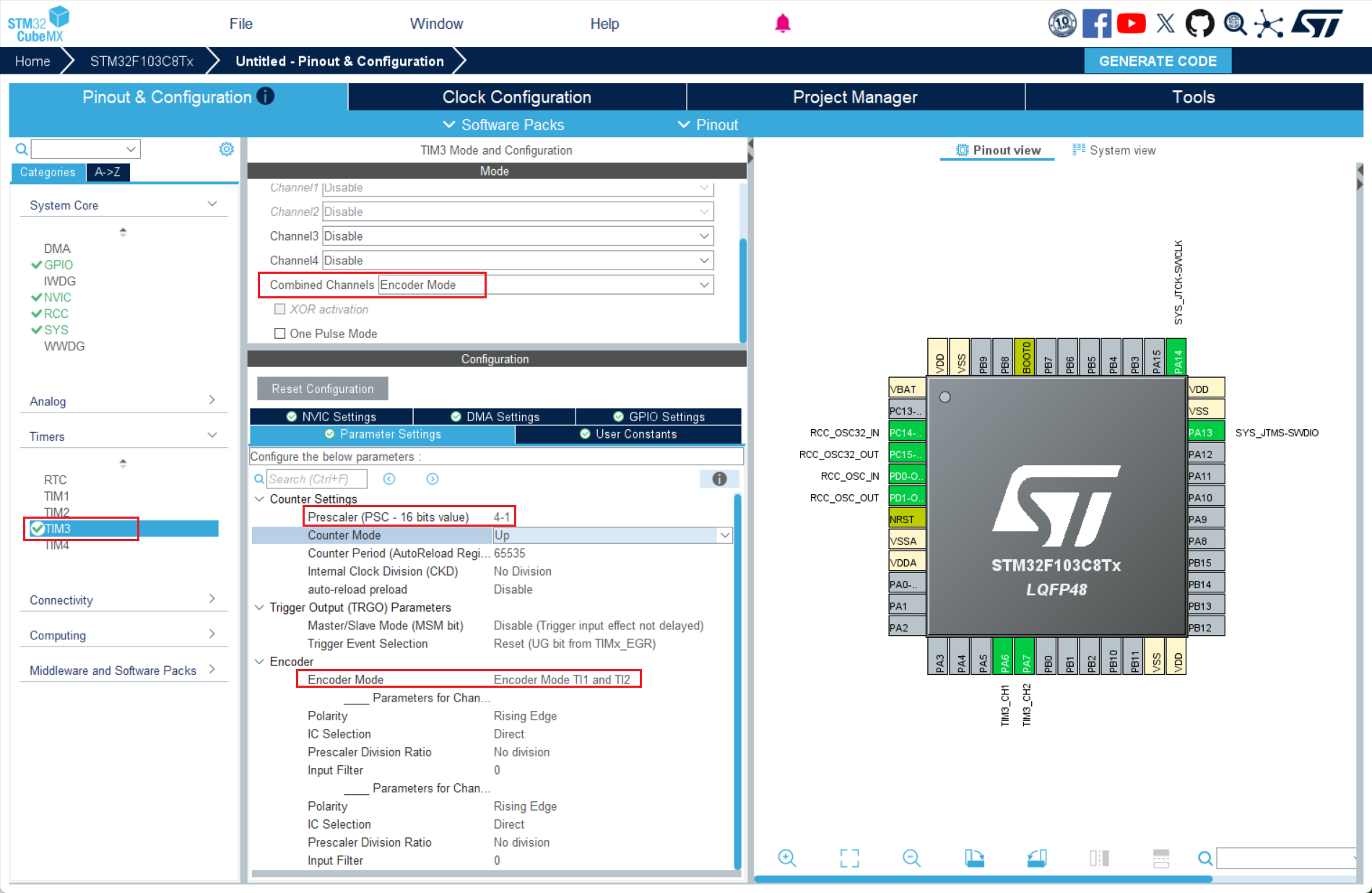Switch to the A->Z list tab
1372x893 pixels.
(108, 172)
